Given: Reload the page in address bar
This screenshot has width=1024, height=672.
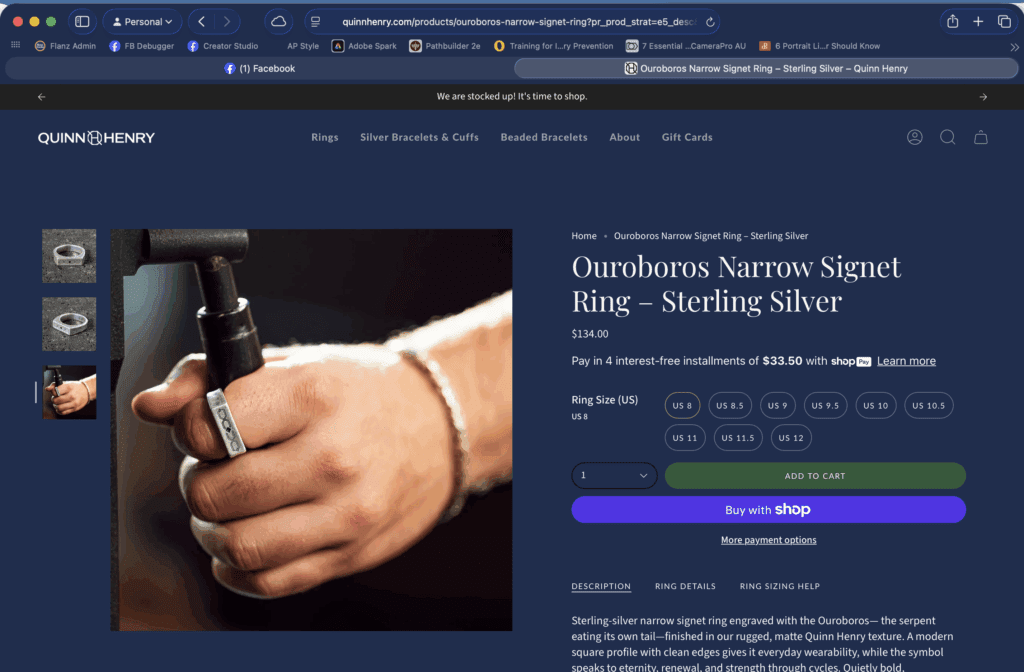Looking at the screenshot, I should coord(710,22).
